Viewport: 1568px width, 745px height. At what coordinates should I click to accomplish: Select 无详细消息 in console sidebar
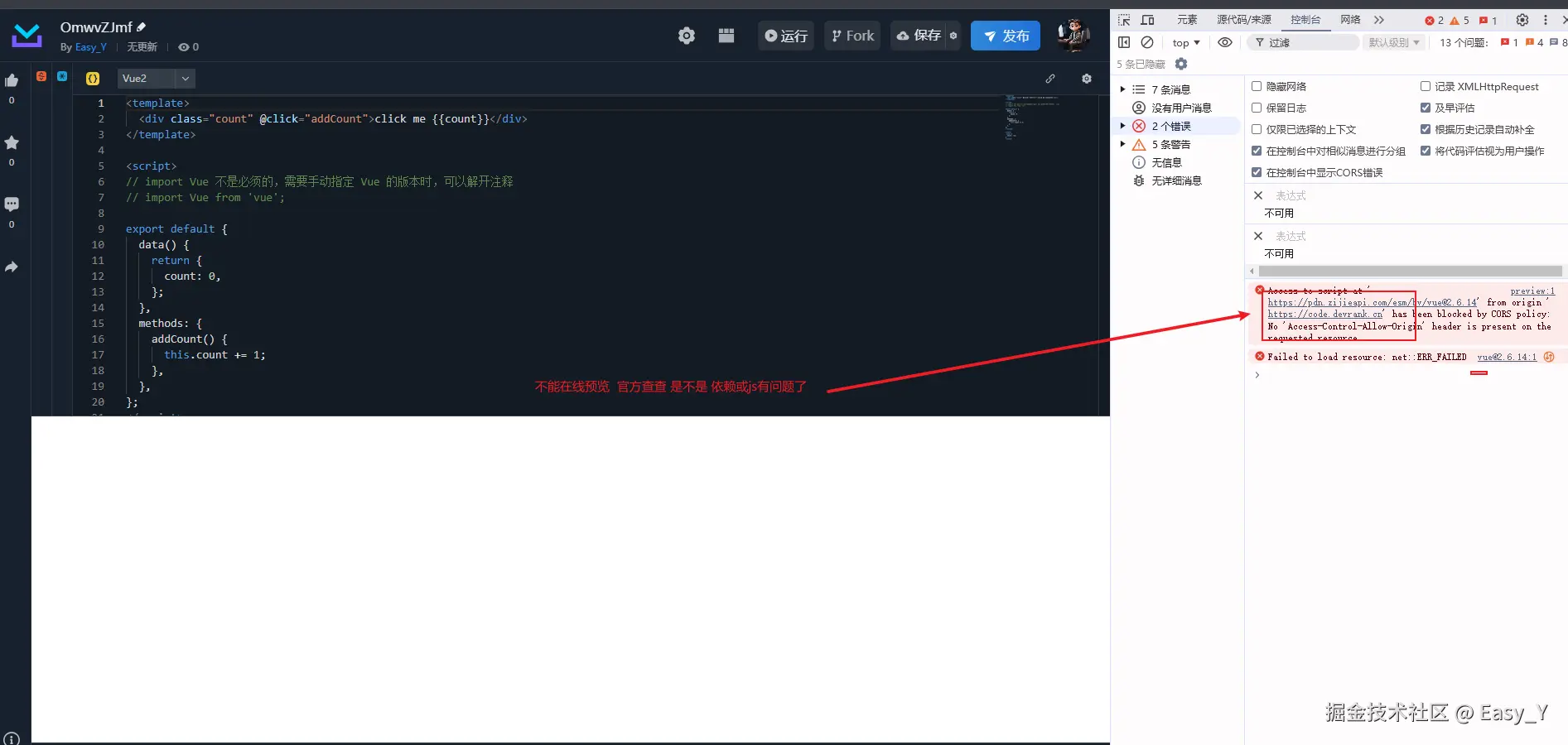pyautogui.click(x=1177, y=180)
